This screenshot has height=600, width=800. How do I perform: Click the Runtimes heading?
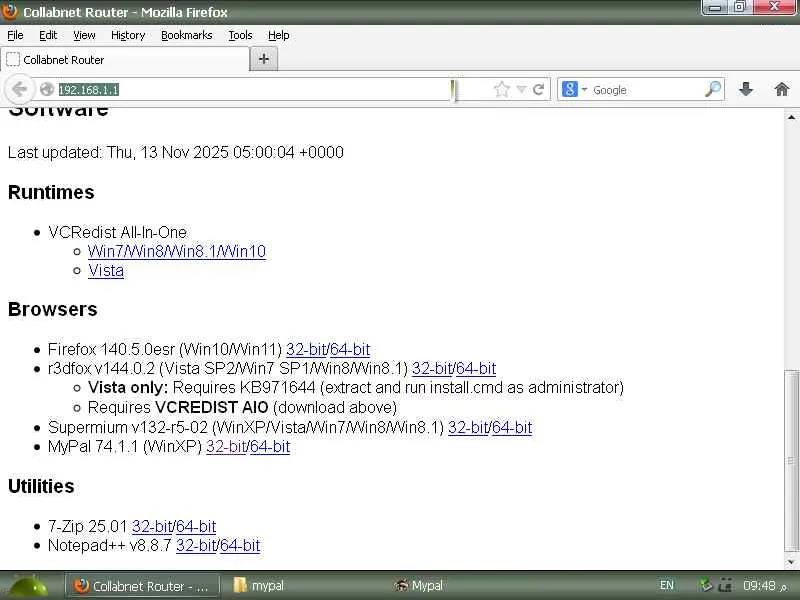point(52,192)
